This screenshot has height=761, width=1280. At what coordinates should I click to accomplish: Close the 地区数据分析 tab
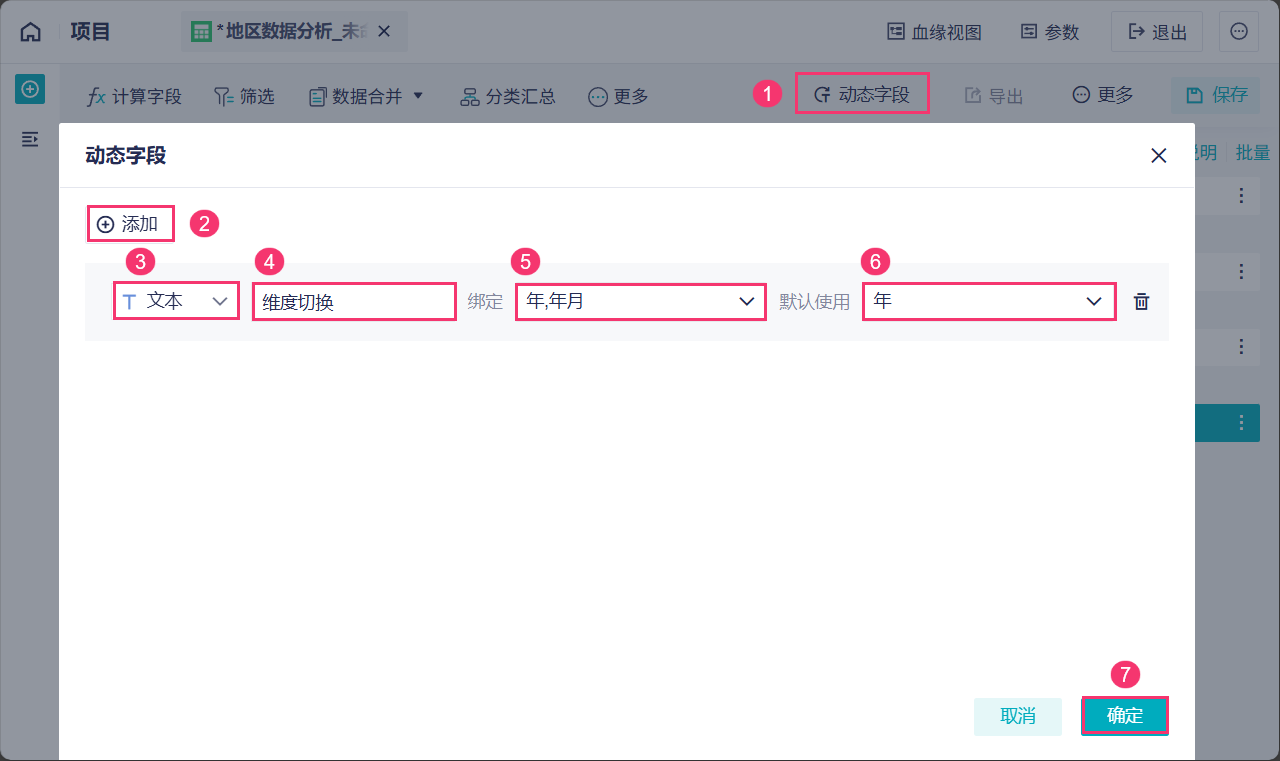[x=386, y=32]
